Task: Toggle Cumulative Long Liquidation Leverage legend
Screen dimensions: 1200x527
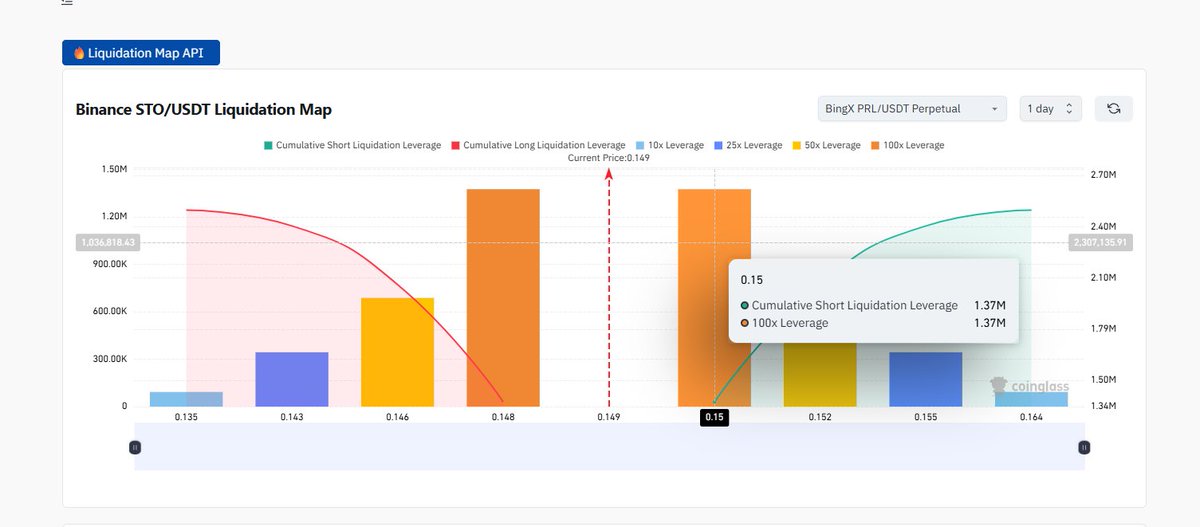Action: (x=538, y=145)
